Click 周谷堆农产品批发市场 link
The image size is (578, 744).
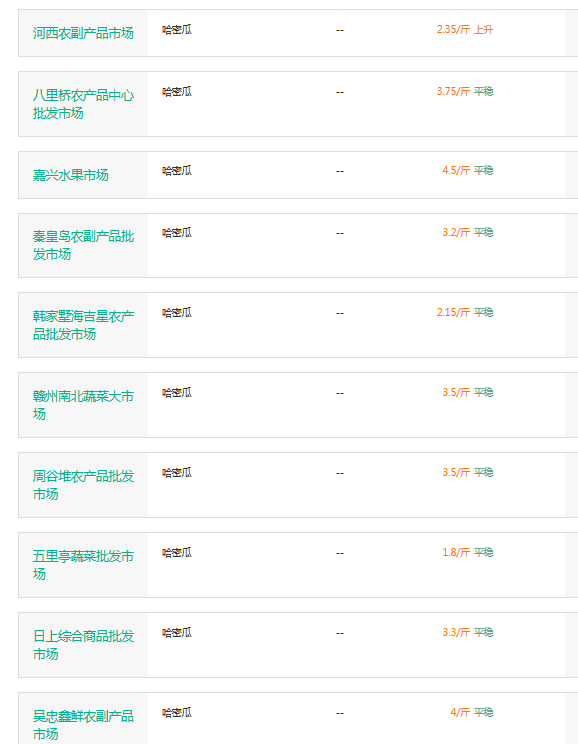click(83, 485)
